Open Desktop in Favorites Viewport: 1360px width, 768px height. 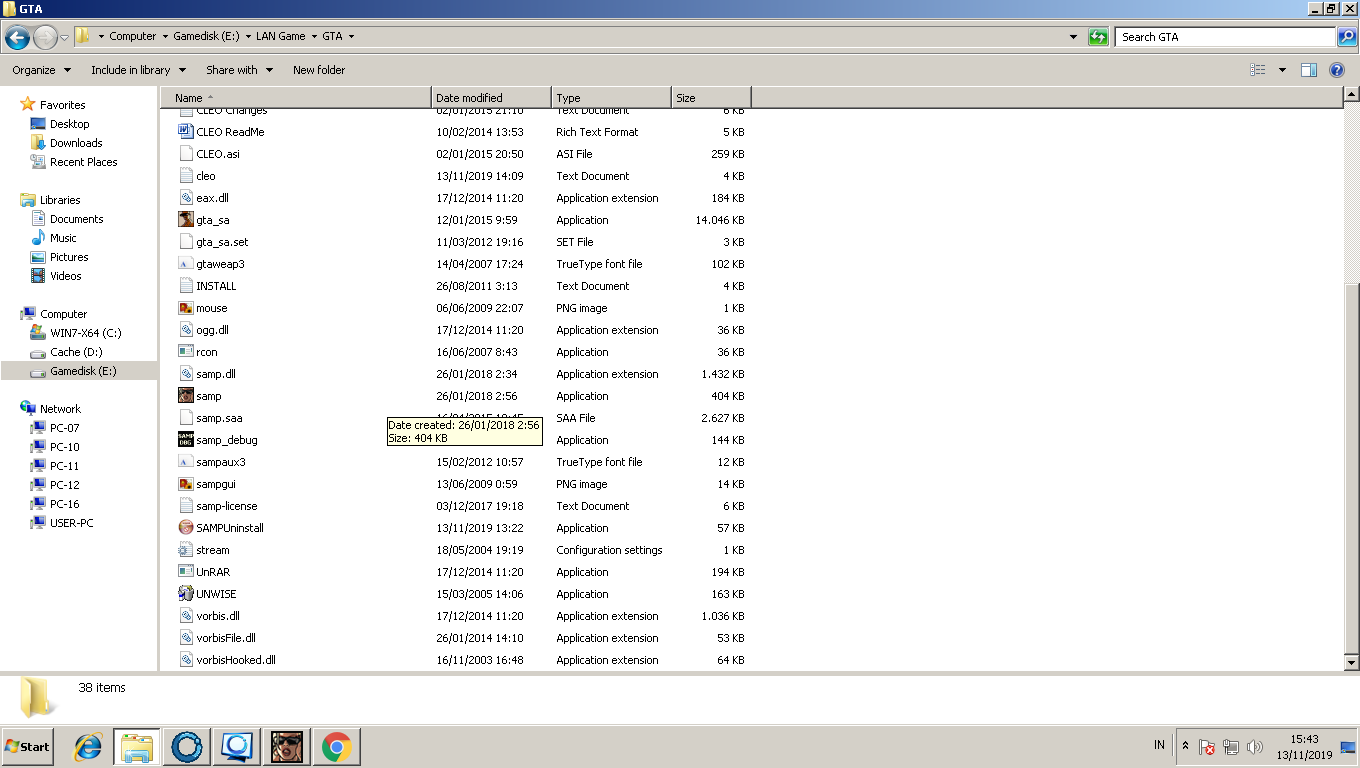coord(69,124)
